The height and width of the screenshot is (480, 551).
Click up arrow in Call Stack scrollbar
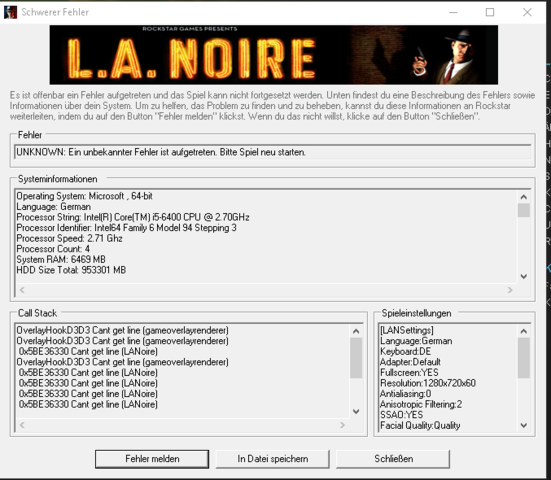pyautogui.click(x=356, y=331)
